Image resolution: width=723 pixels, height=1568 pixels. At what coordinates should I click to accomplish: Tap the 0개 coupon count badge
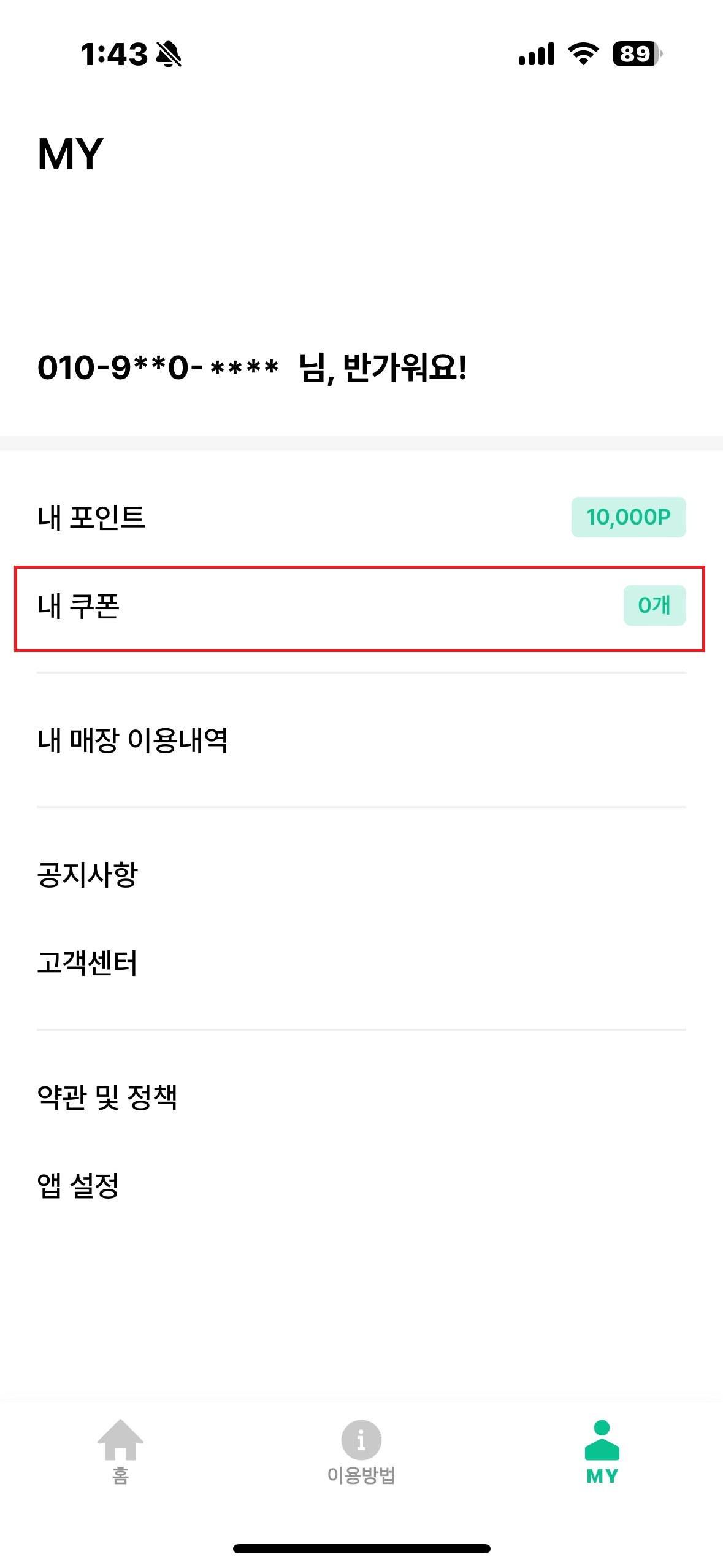pos(654,605)
